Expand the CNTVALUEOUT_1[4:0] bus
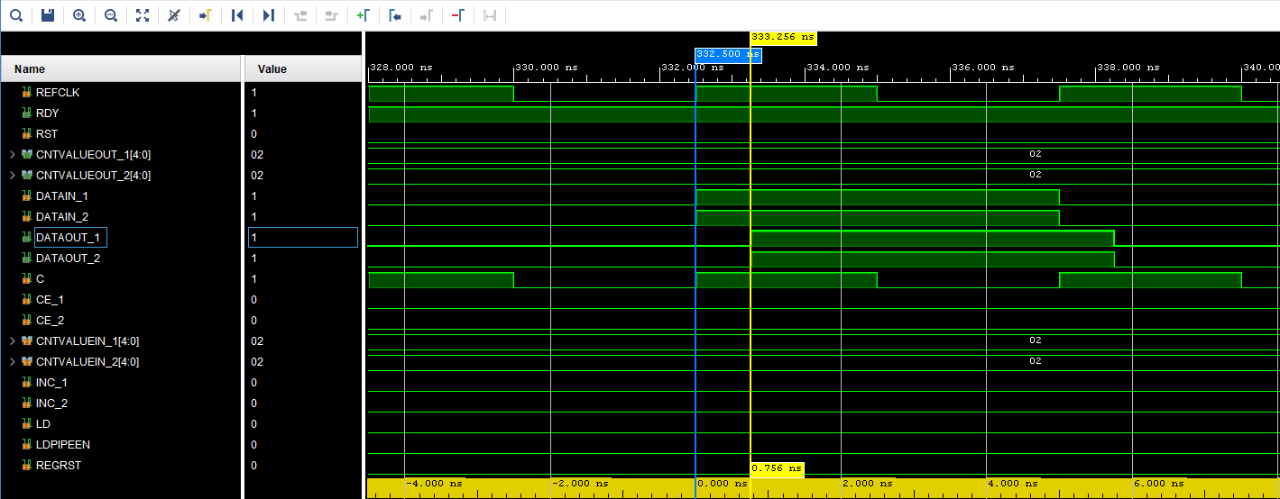 (x=11, y=154)
